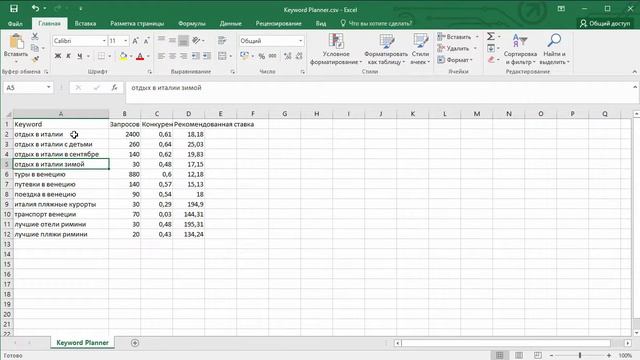Switch to the Формулы tab
The height and width of the screenshot is (360, 640).
tap(192, 24)
